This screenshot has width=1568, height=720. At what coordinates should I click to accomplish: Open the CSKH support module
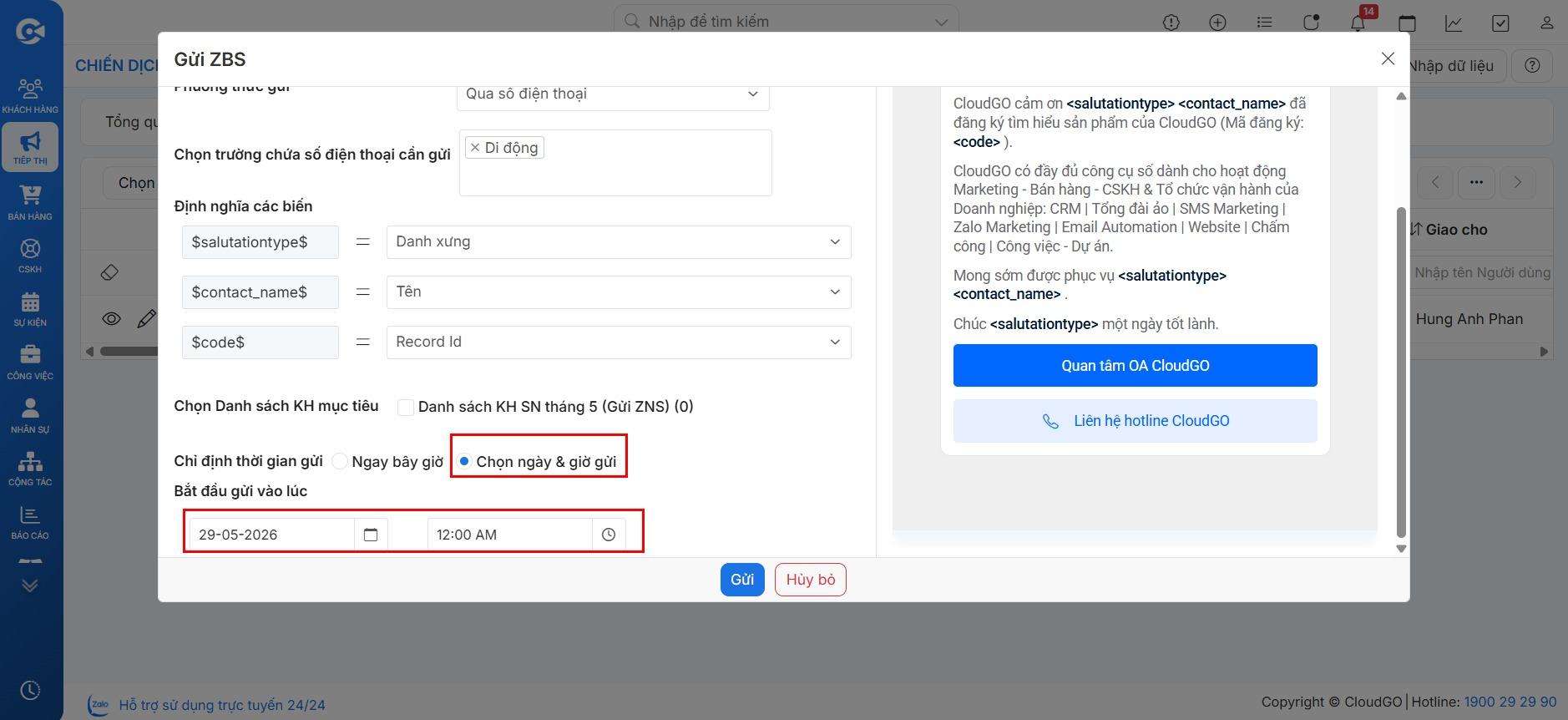(30, 256)
